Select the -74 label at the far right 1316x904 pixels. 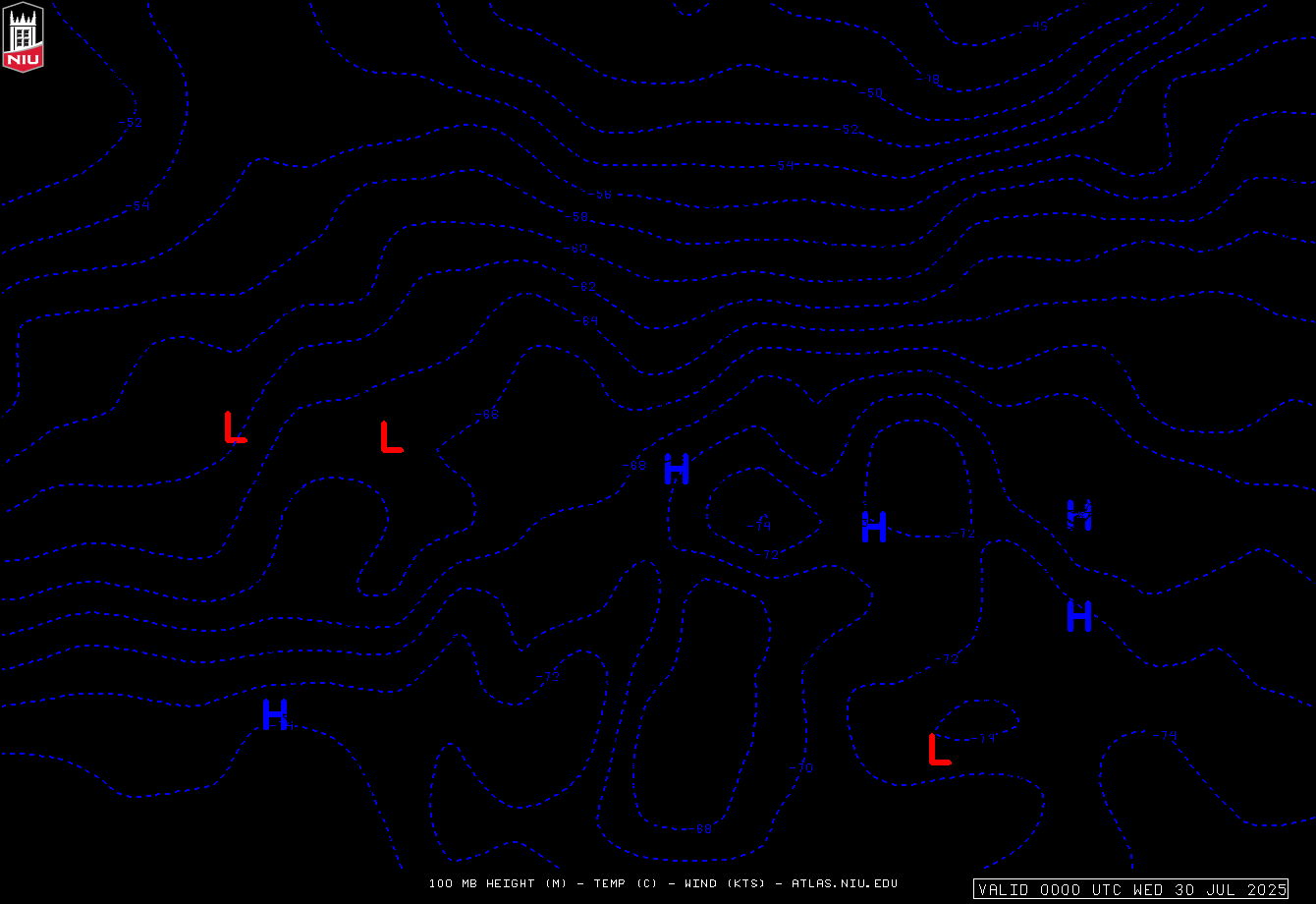pyautogui.click(x=1165, y=736)
